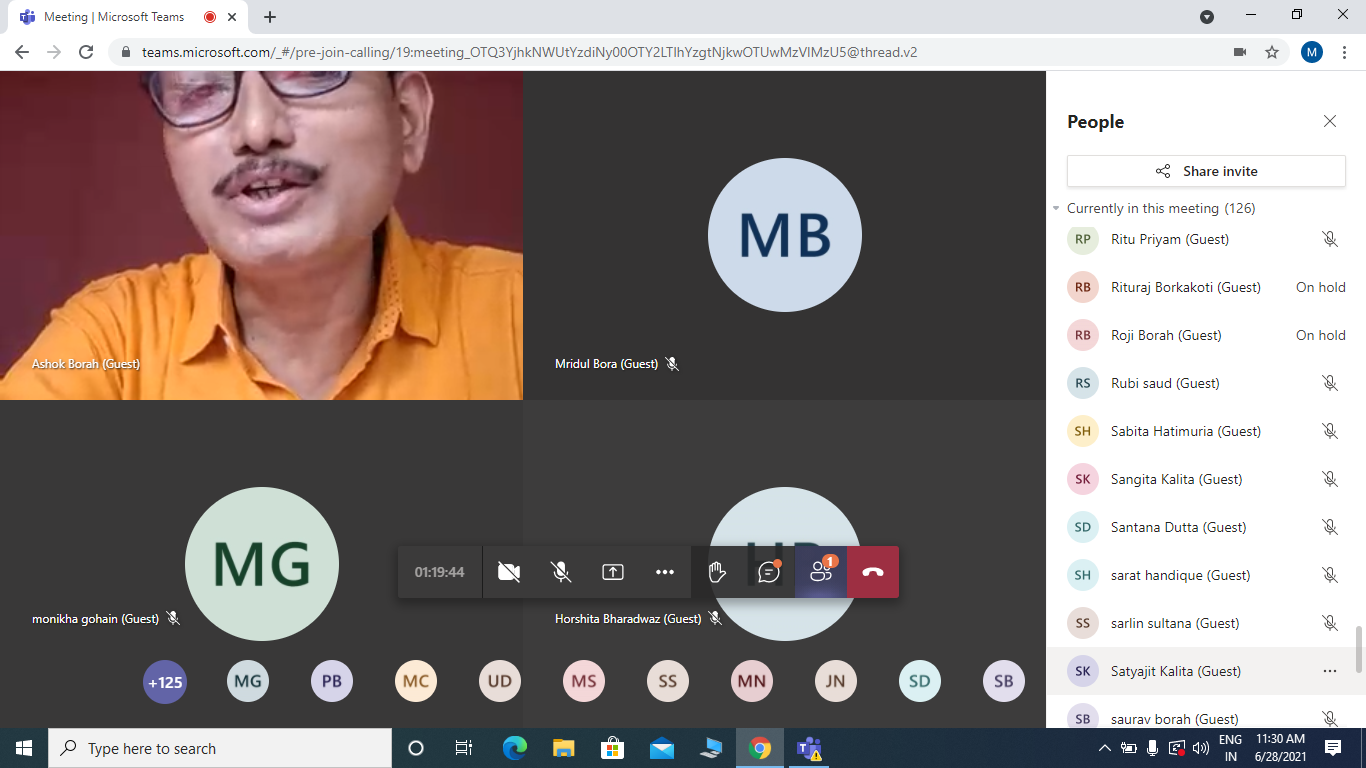Click the MN participant bubble
The width and height of the screenshot is (1366, 768).
[752, 682]
